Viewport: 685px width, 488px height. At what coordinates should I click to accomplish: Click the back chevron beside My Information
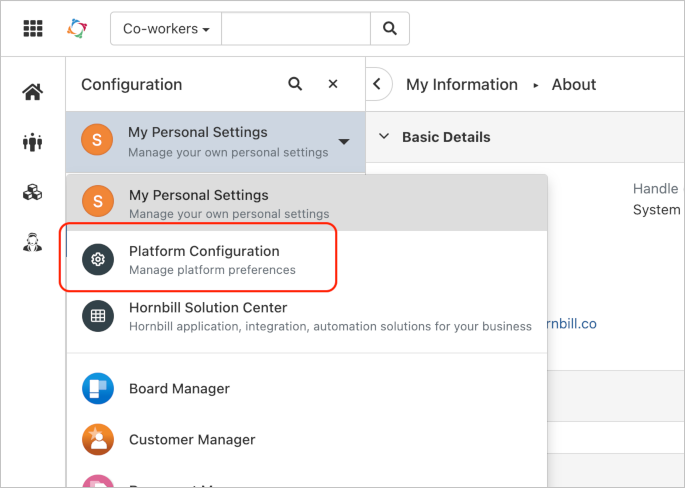(377, 85)
